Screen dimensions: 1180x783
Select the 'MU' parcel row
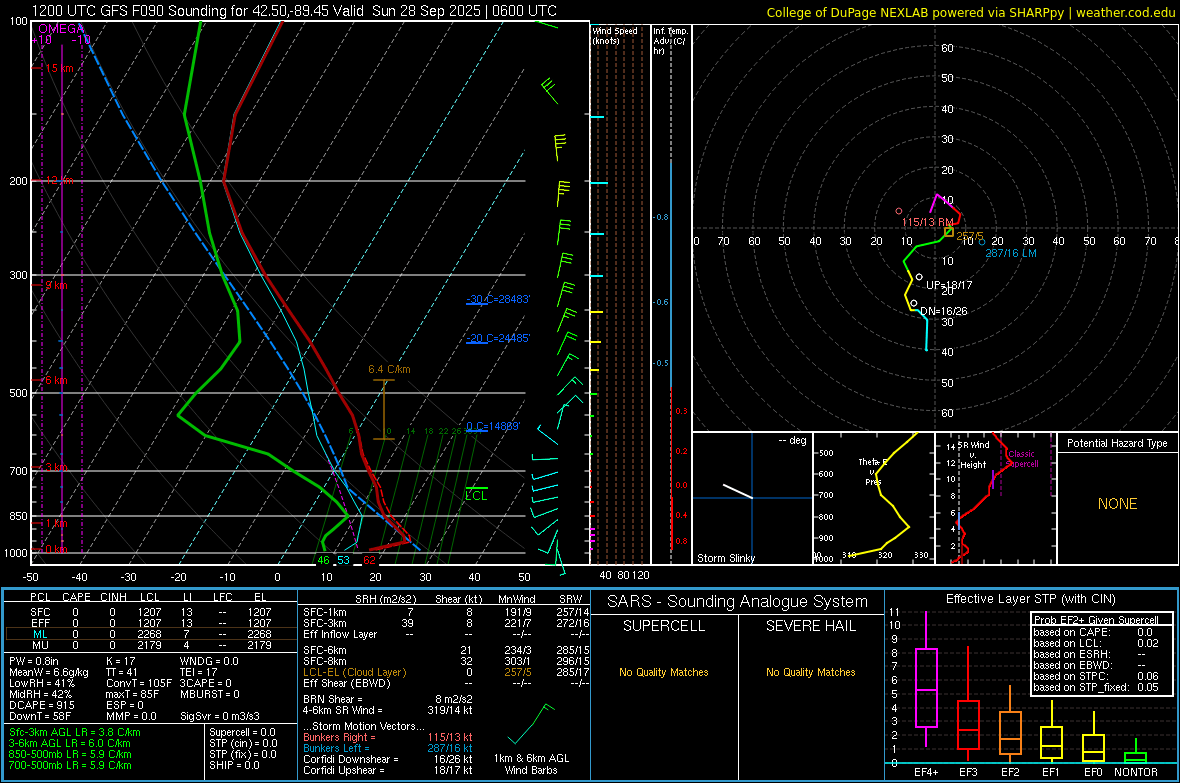click(150, 645)
